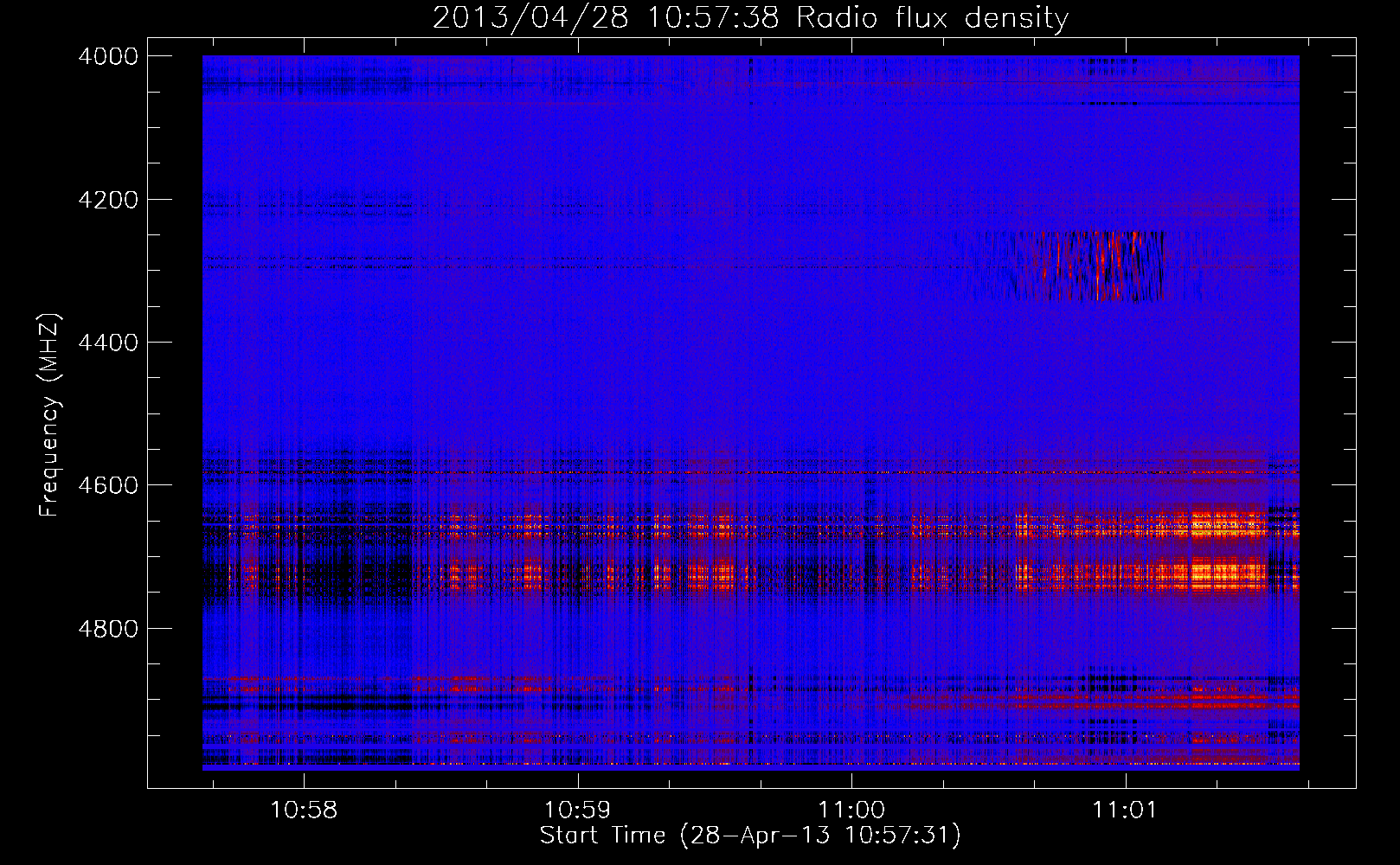Image resolution: width=1400 pixels, height=865 pixels.
Task: Click the 11:01 time tick label
Action: [1125, 810]
